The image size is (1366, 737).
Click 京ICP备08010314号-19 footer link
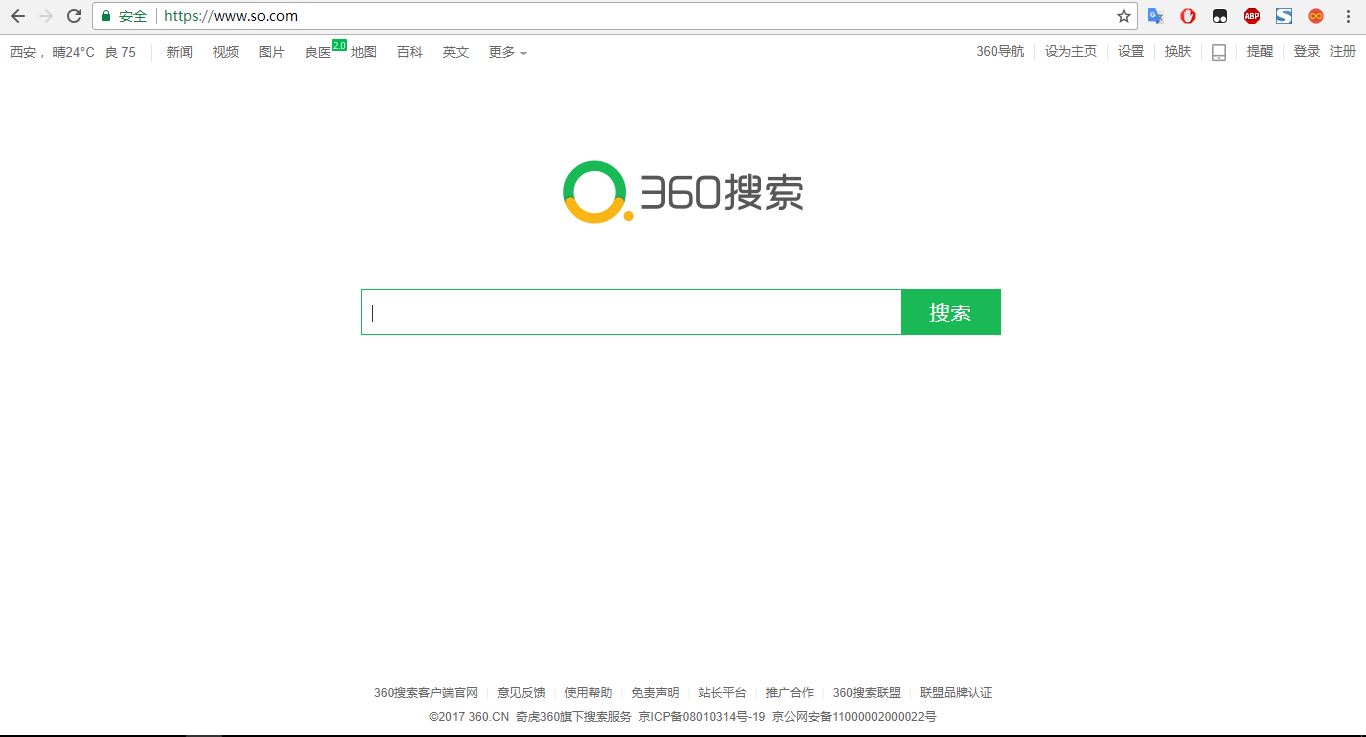(x=702, y=717)
